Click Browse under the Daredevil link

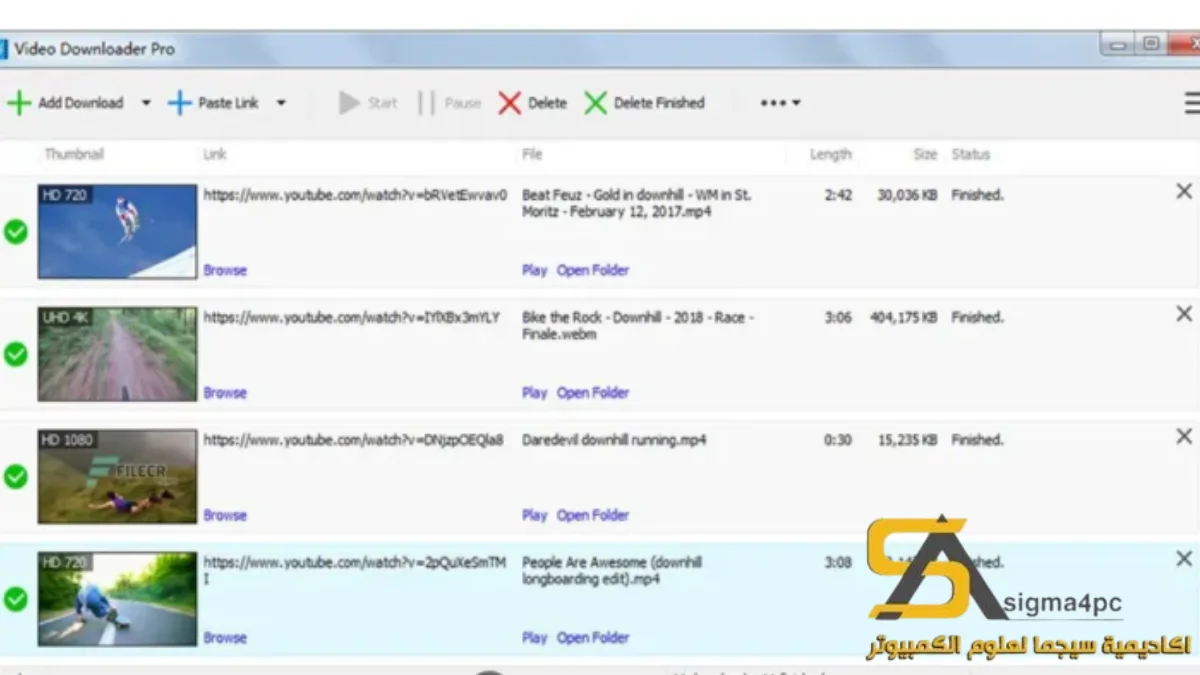(225, 515)
